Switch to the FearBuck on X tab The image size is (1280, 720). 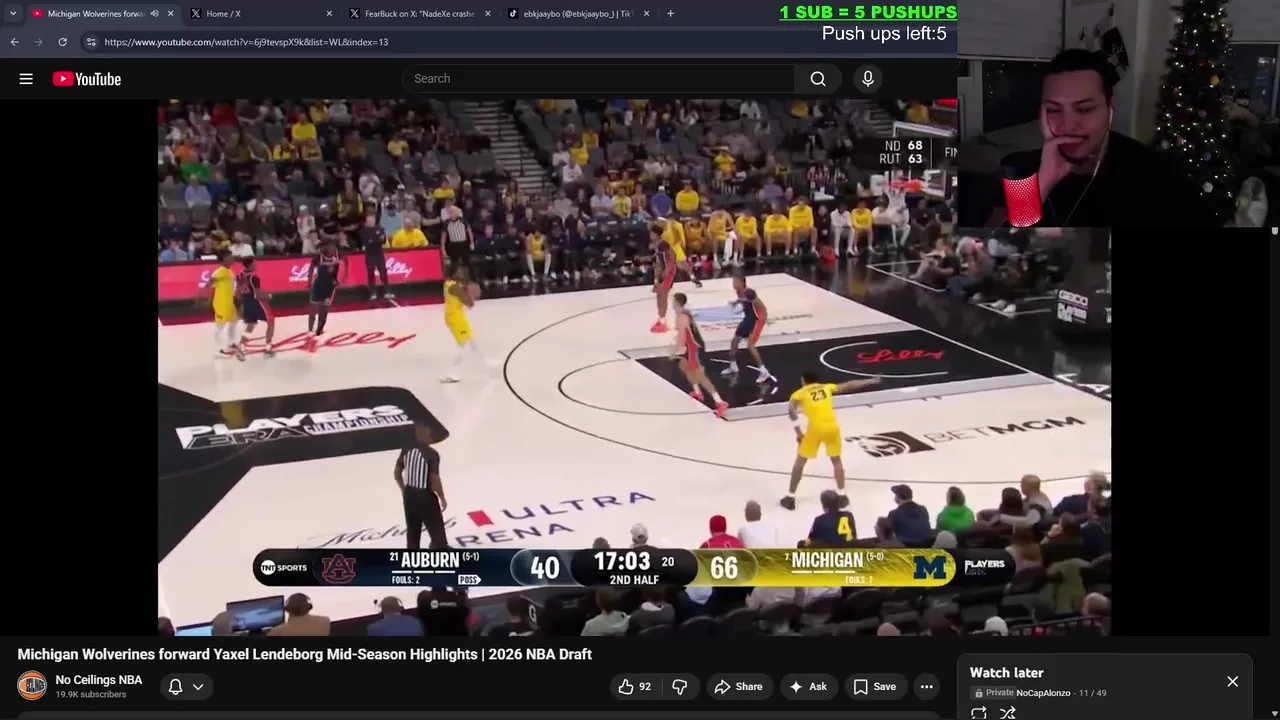[x=420, y=14]
